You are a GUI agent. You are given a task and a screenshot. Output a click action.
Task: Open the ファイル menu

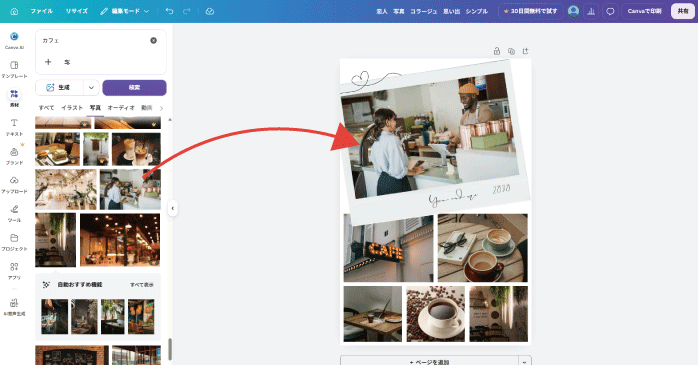42,11
